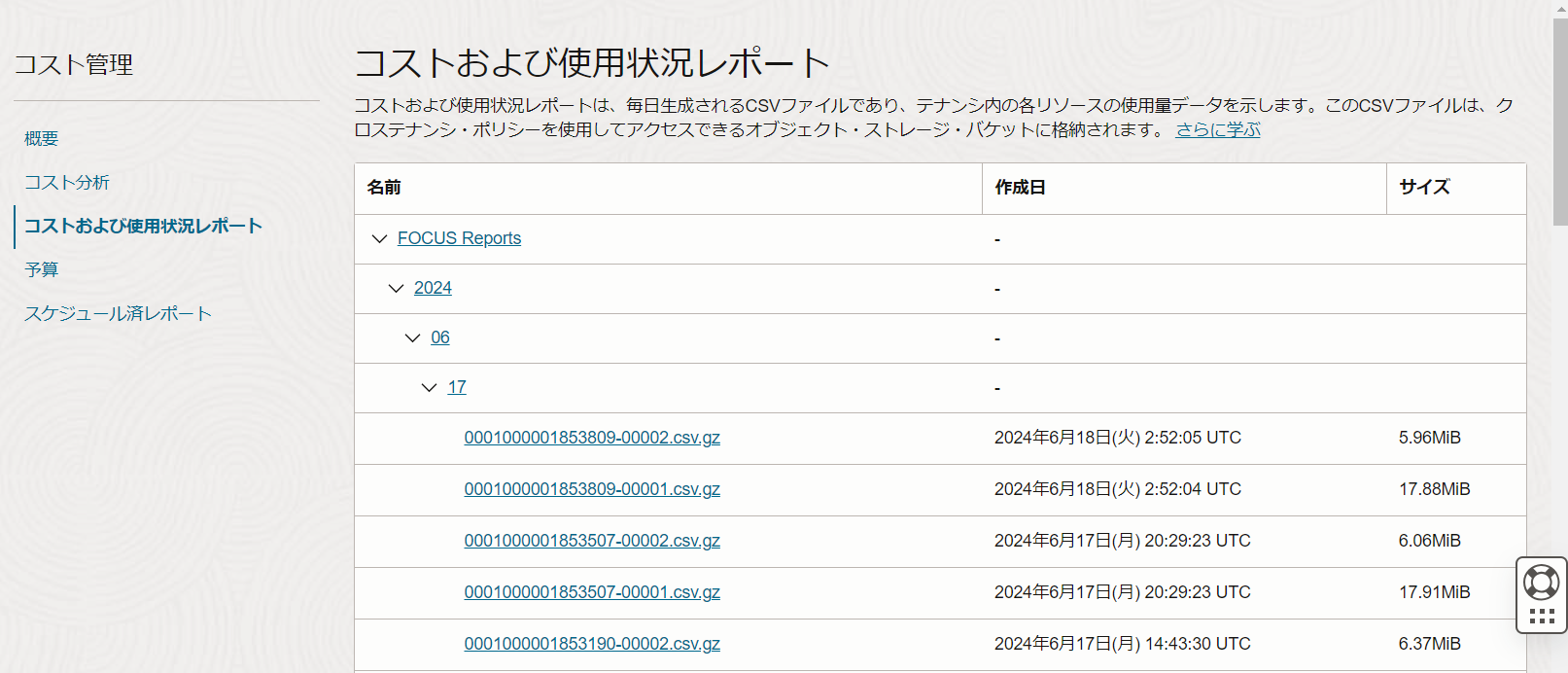Open 予算 in the sidebar
The image size is (1568, 673).
42,269
